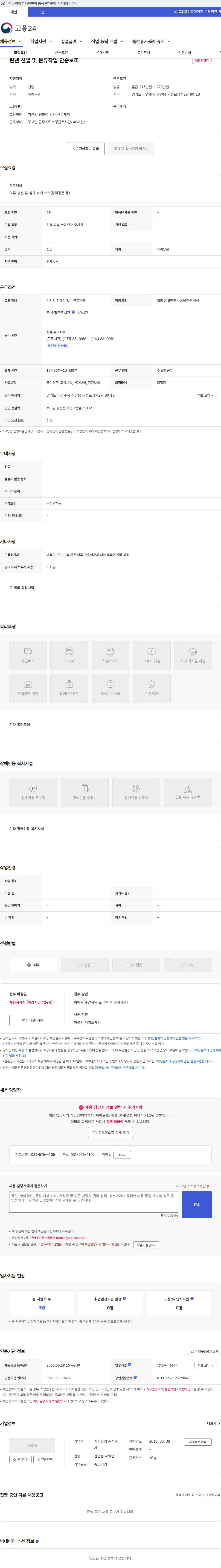Click the 자녀 학자금 지원 icon
The image size is (221, 1568).
click(192, 656)
